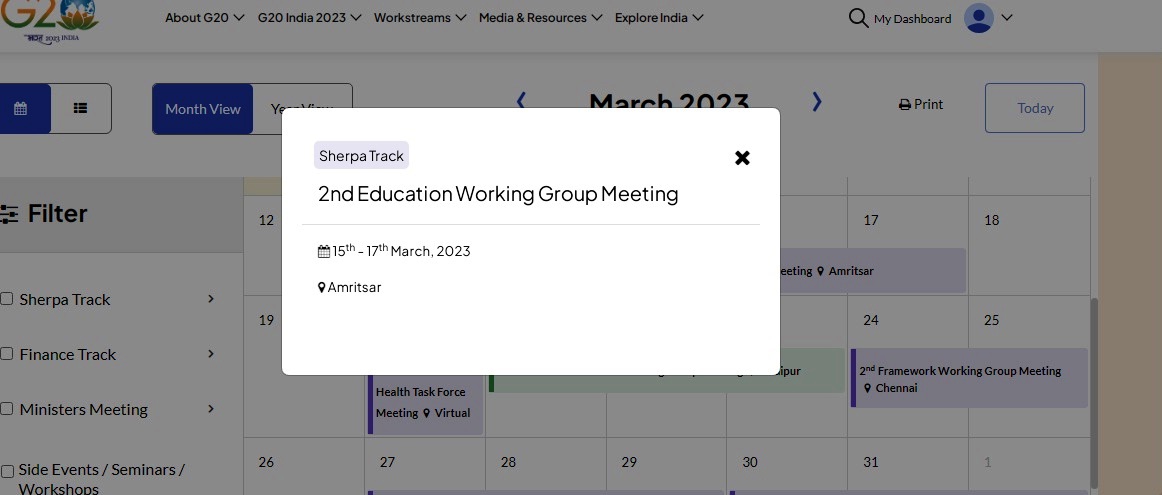
Task: Click the G20 logo
Action: point(46,21)
